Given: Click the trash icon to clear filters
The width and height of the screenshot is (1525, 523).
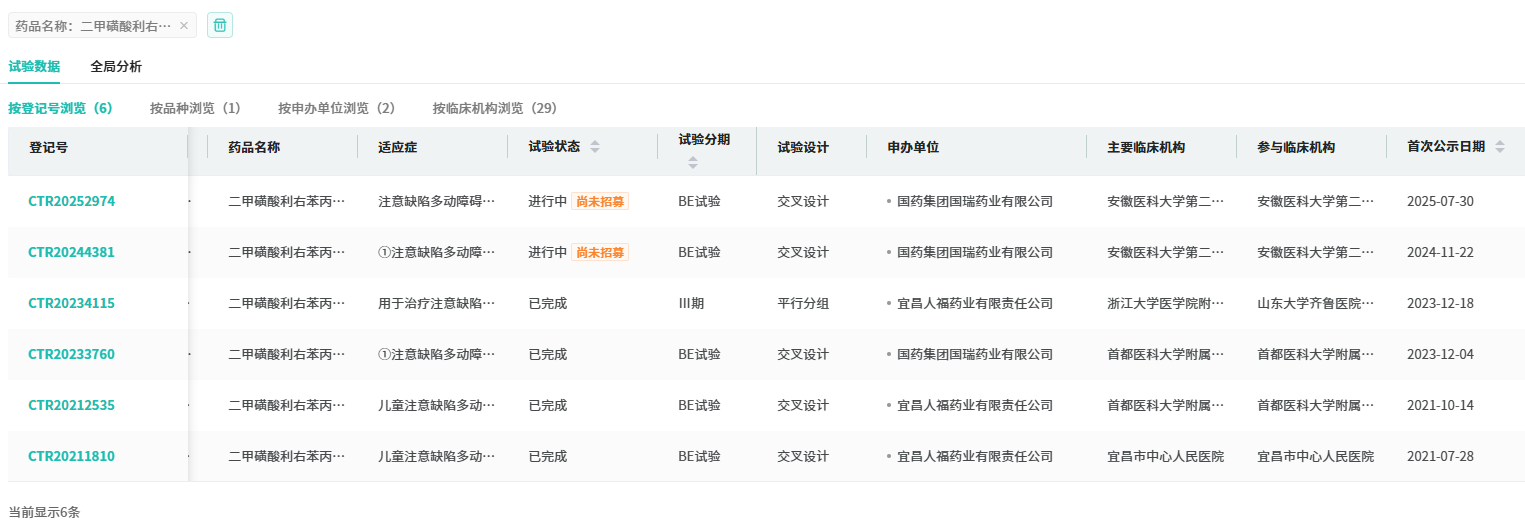Looking at the screenshot, I should pos(220,25).
